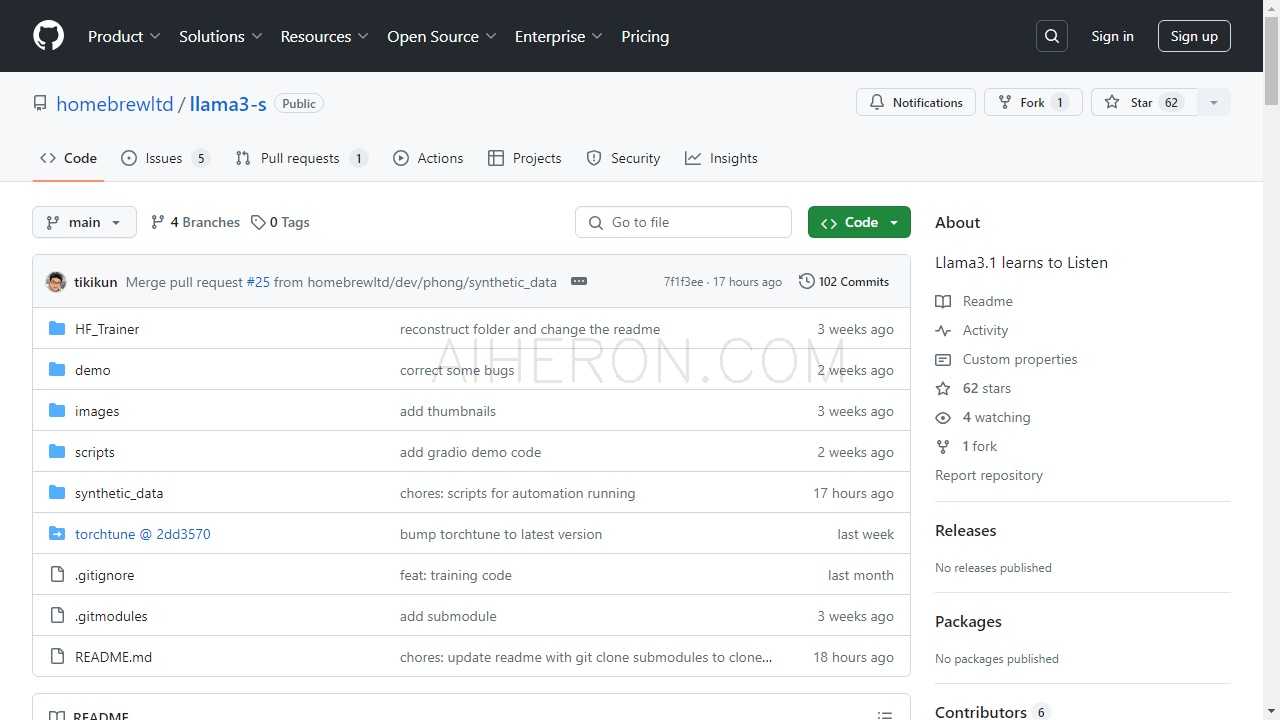Switch to the Projects tab

click(x=525, y=158)
